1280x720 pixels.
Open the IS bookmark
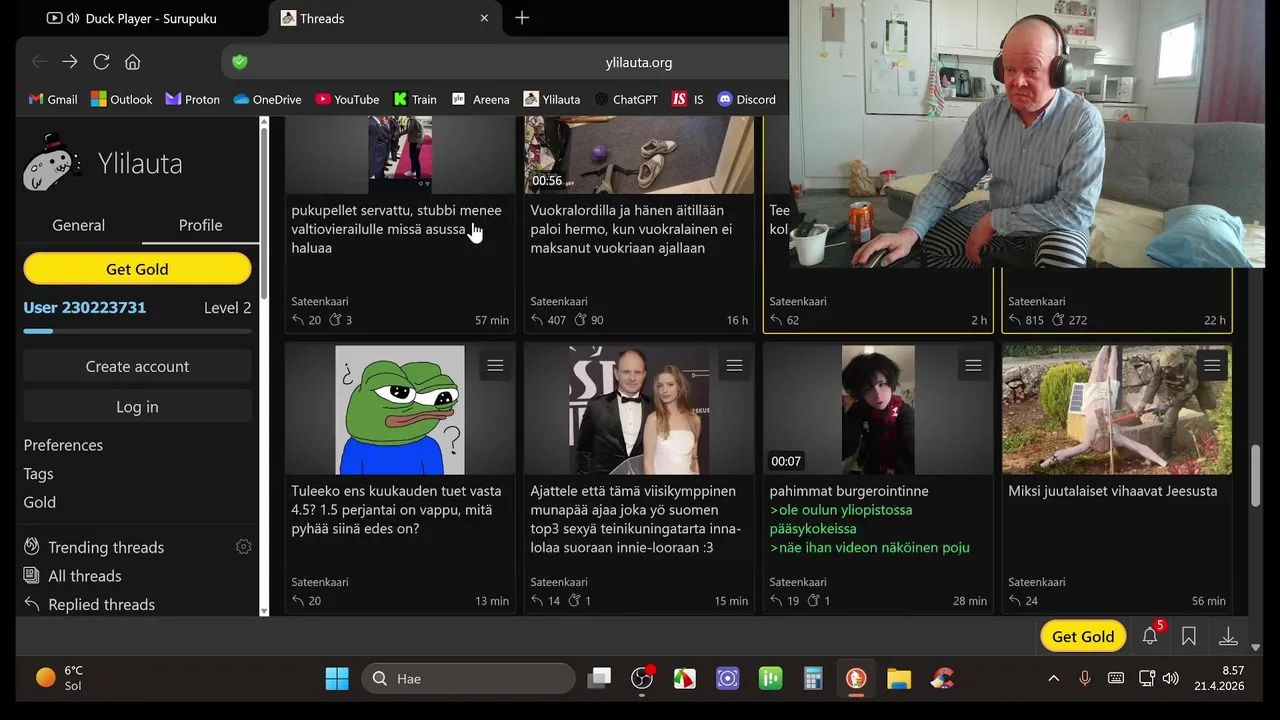point(688,99)
